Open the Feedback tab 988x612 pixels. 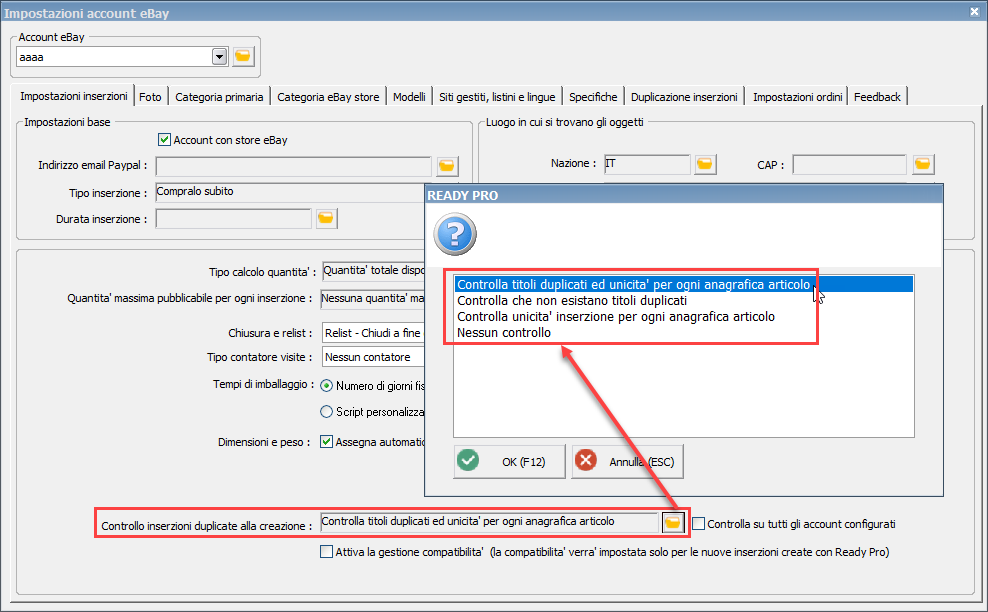tap(877, 97)
